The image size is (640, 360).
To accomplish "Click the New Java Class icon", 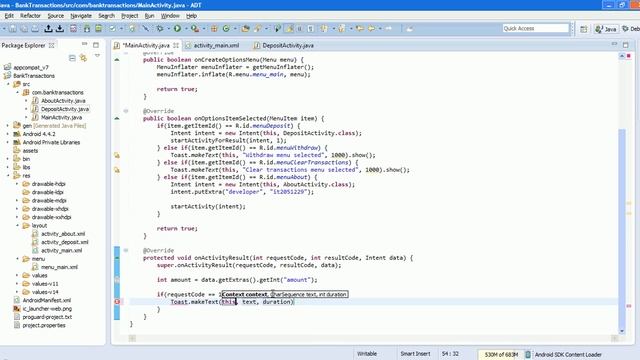I will [226, 29].
